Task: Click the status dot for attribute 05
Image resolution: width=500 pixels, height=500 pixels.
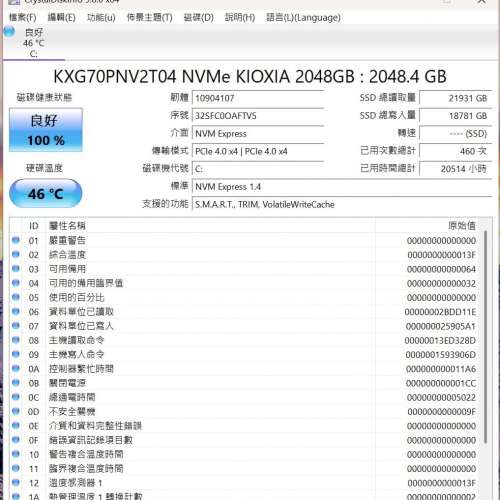Action: (x=16, y=297)
